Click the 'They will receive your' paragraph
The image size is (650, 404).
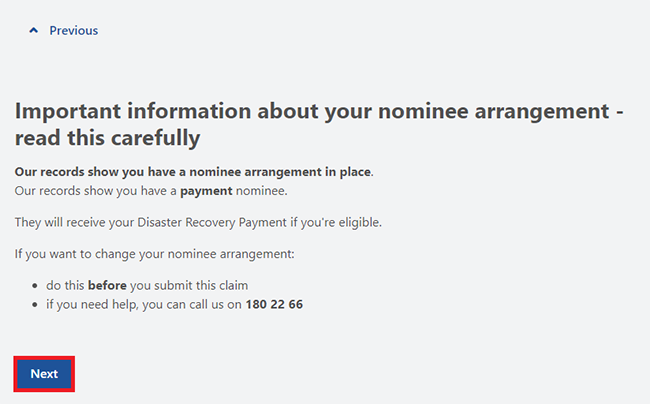pos(198,221)
